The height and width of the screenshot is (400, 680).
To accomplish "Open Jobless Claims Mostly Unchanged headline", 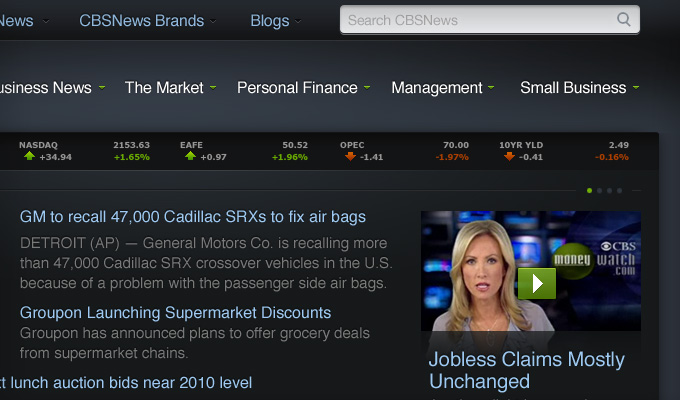I will 526,370.
